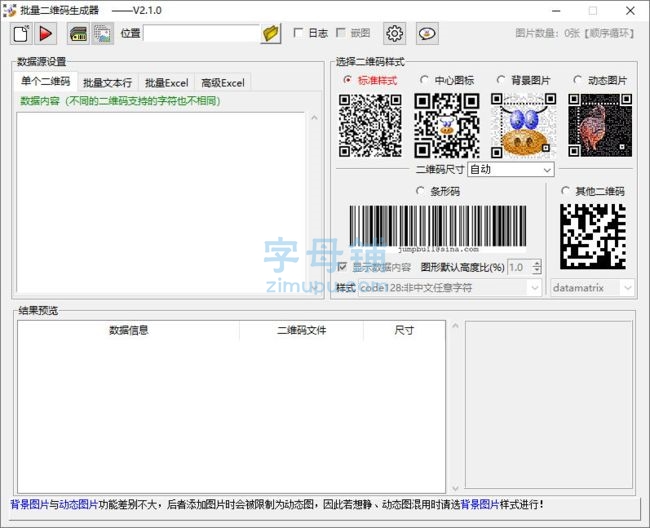Switch to 单个二维码 tab
The width and height of the screenshot is (650, 528).
[45, 81]
